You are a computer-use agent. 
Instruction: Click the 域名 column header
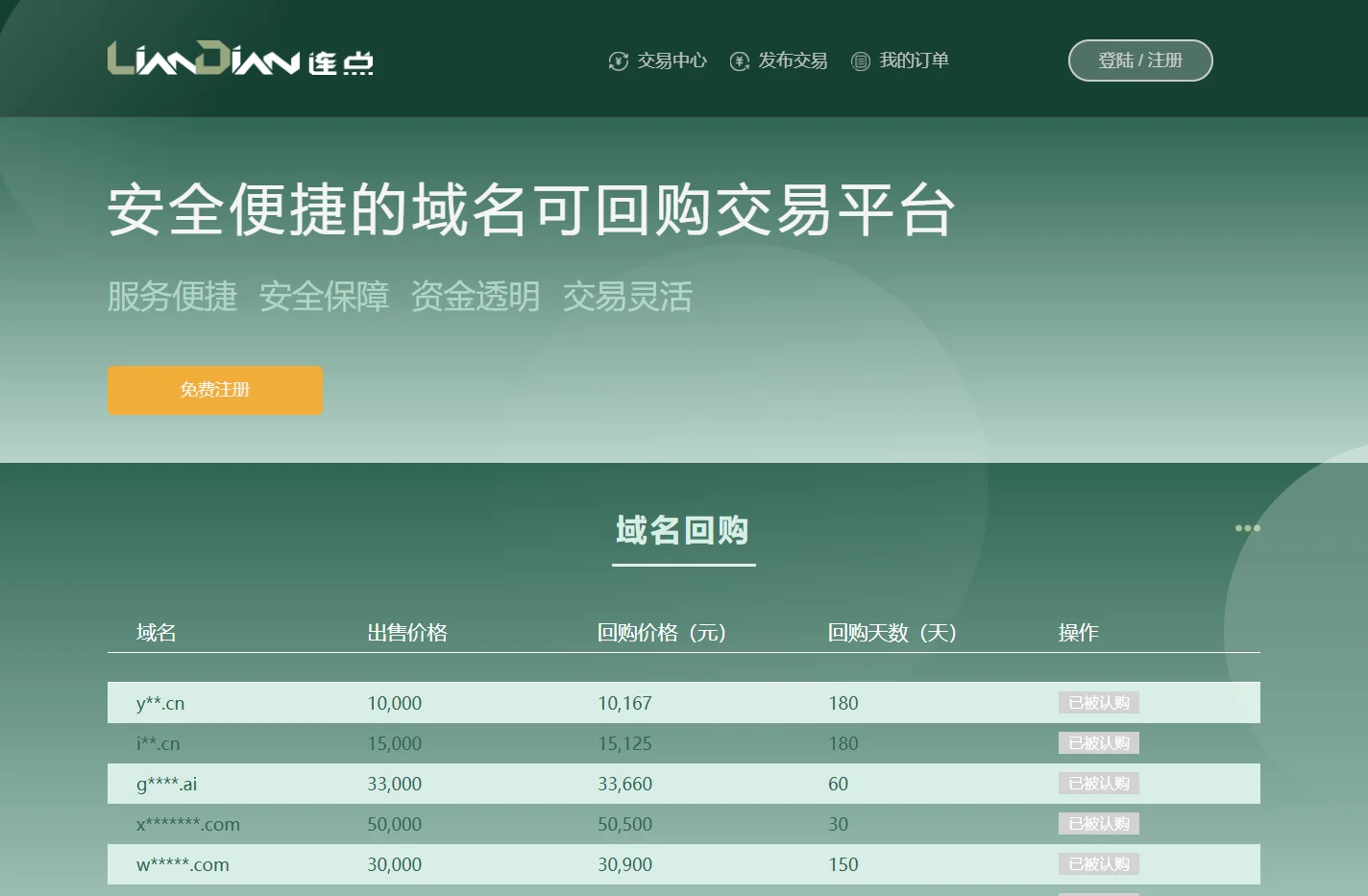tap(157, 633)
